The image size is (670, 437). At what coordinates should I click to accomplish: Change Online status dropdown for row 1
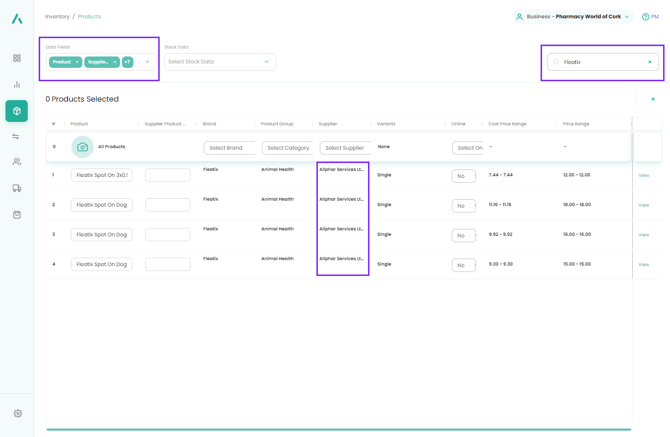coord(463,176)
